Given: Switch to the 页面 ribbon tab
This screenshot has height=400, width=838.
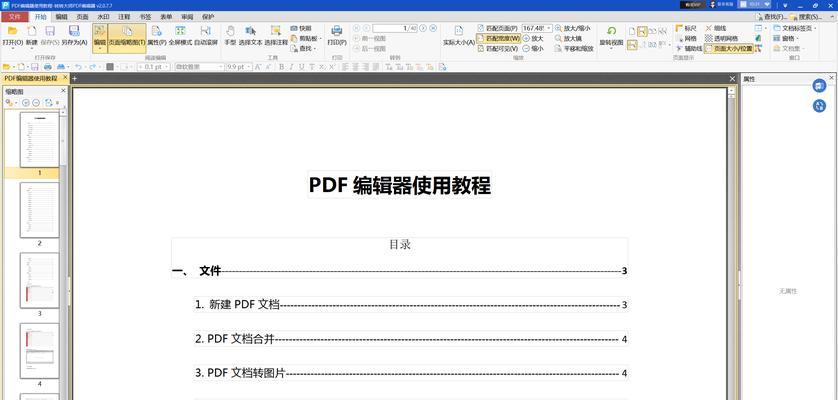Looking at the screenshot, I should pyautogui.click(x=82, y=17).
